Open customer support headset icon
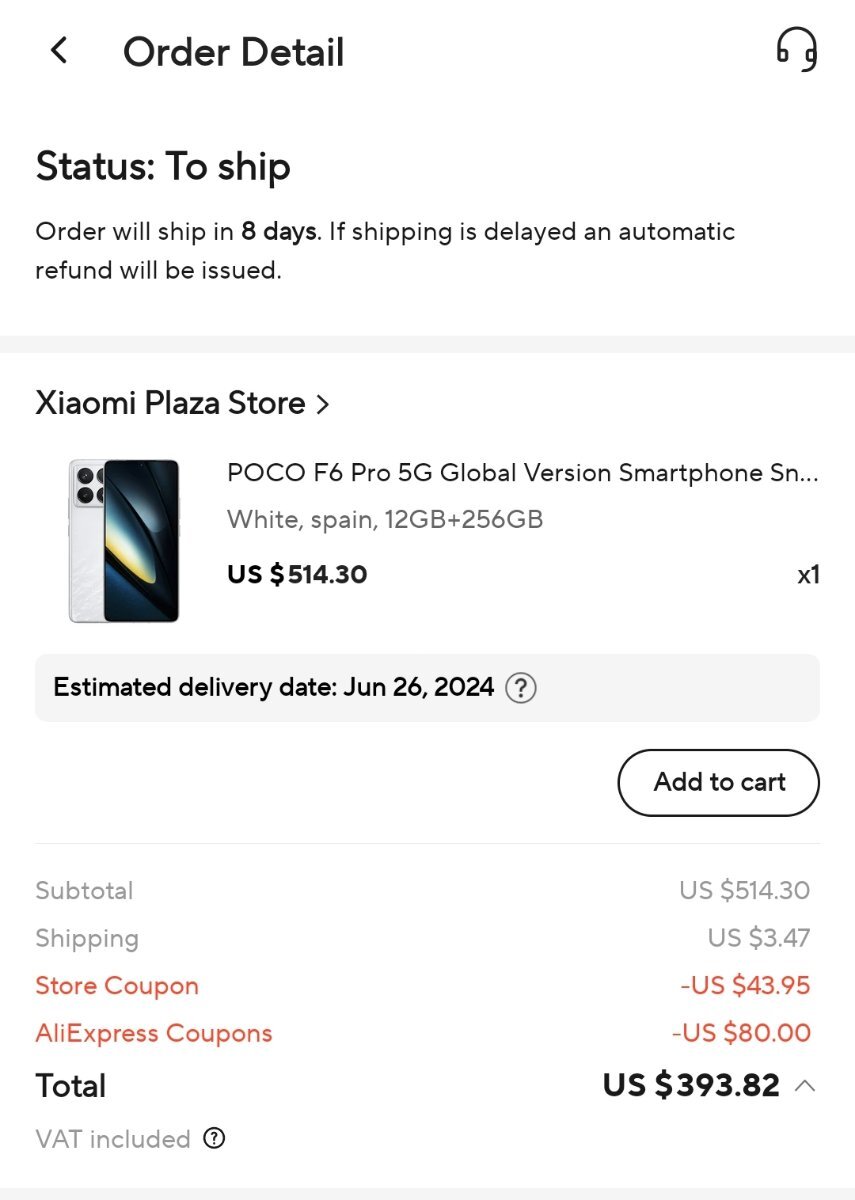The width and height of the screenshot is (855, 1200). click(x=796, y=50)
